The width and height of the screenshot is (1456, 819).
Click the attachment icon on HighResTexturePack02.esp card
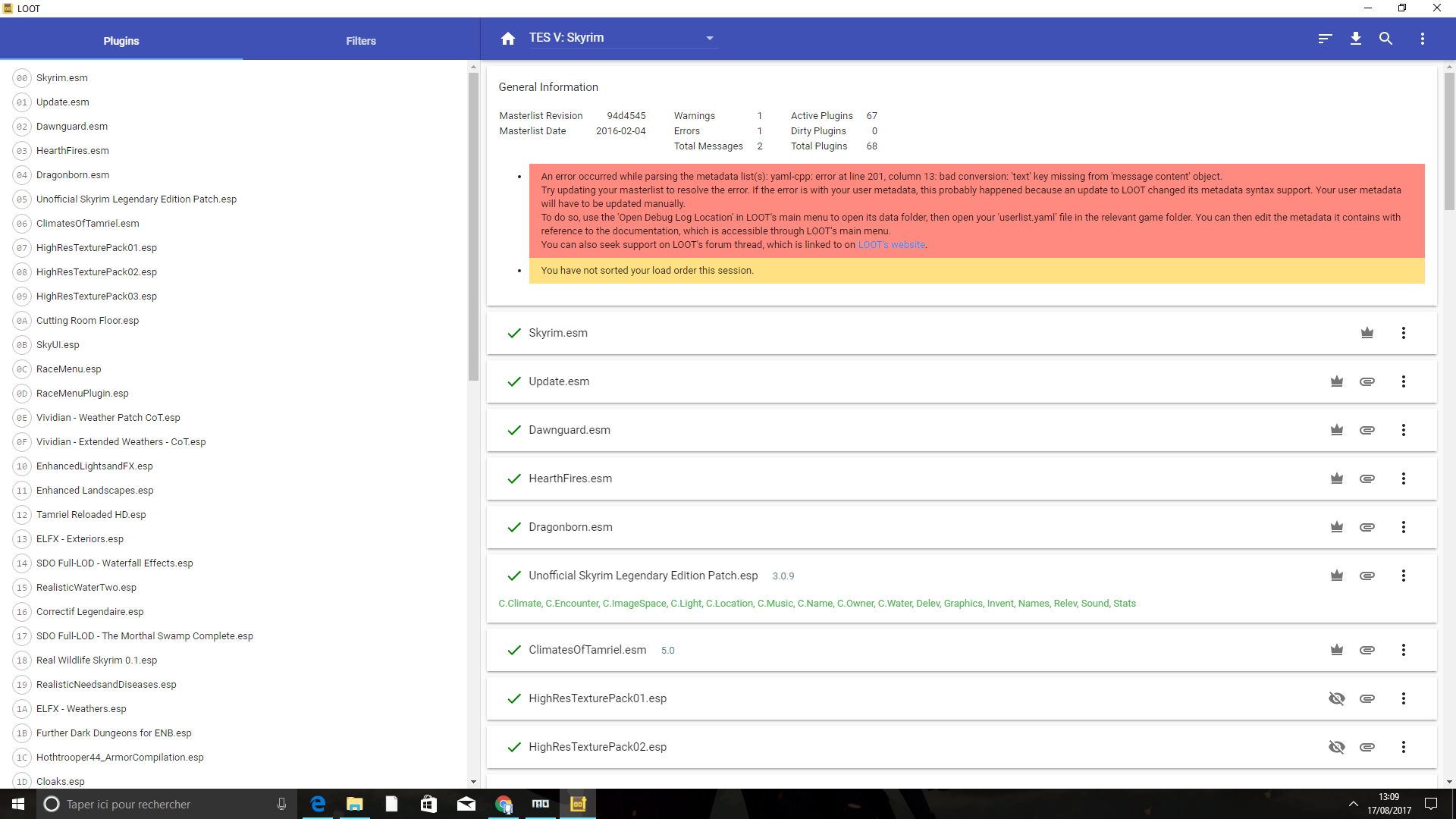[x=1367, y=747]
